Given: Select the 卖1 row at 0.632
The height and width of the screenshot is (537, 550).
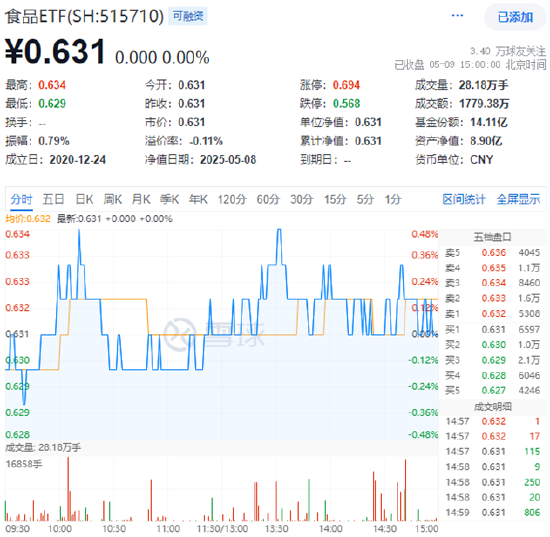Looking at the screenshot, I should tap(492, 314).
